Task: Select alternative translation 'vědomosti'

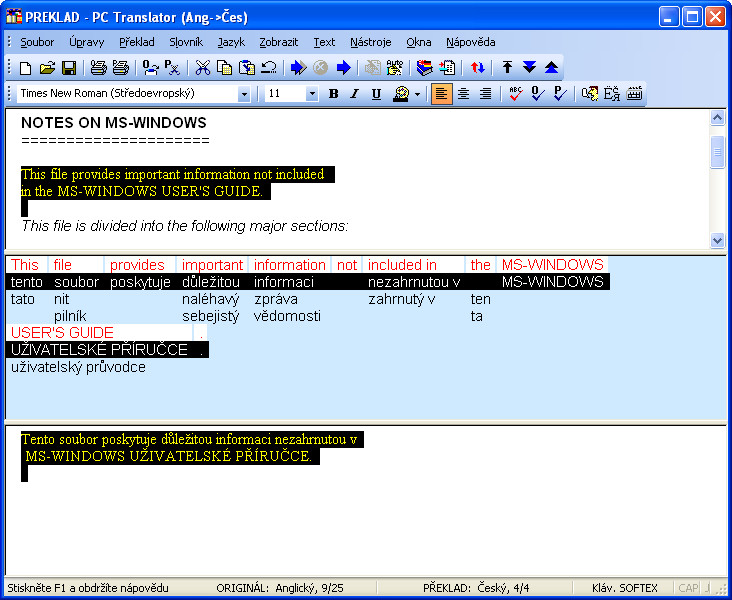Action: point(287,316)
